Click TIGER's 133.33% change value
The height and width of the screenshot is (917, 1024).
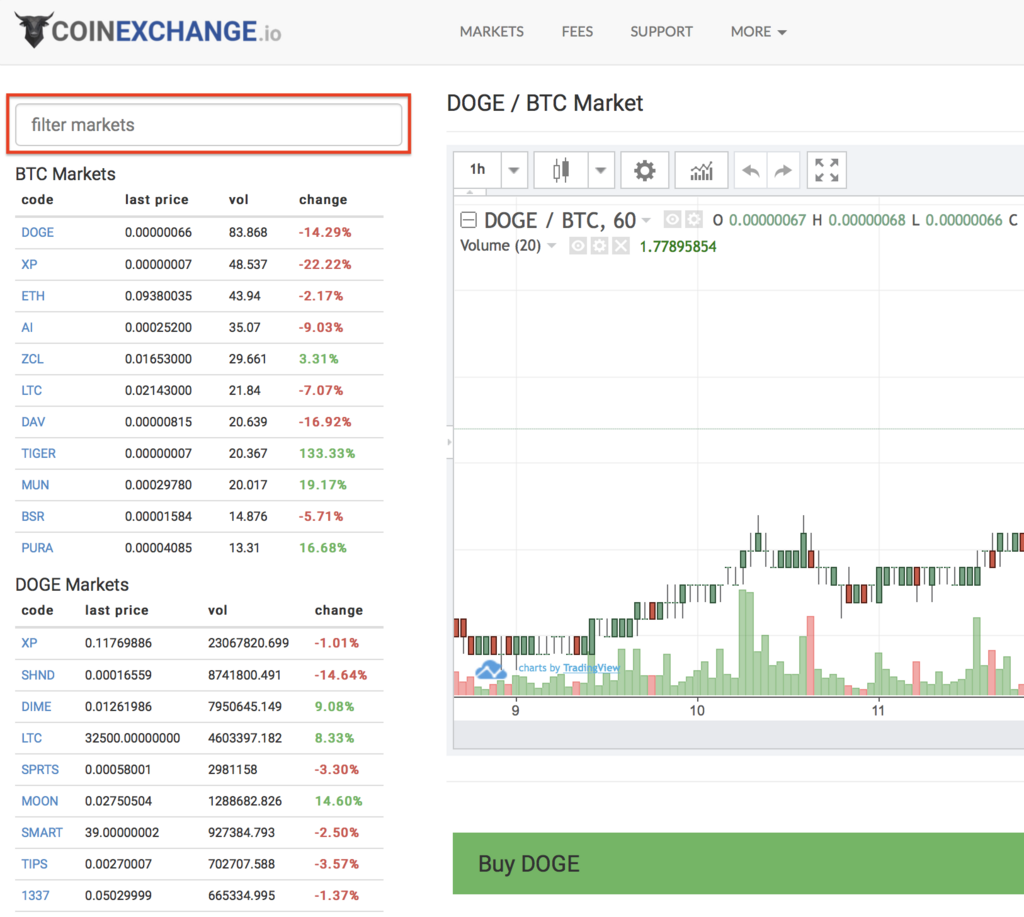click(327, 453)
